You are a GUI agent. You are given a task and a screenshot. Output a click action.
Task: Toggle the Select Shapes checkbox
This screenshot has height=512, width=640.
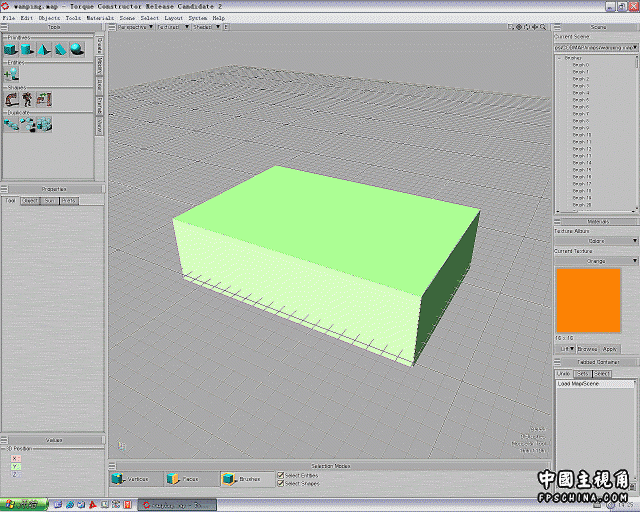tap(281, 483)
